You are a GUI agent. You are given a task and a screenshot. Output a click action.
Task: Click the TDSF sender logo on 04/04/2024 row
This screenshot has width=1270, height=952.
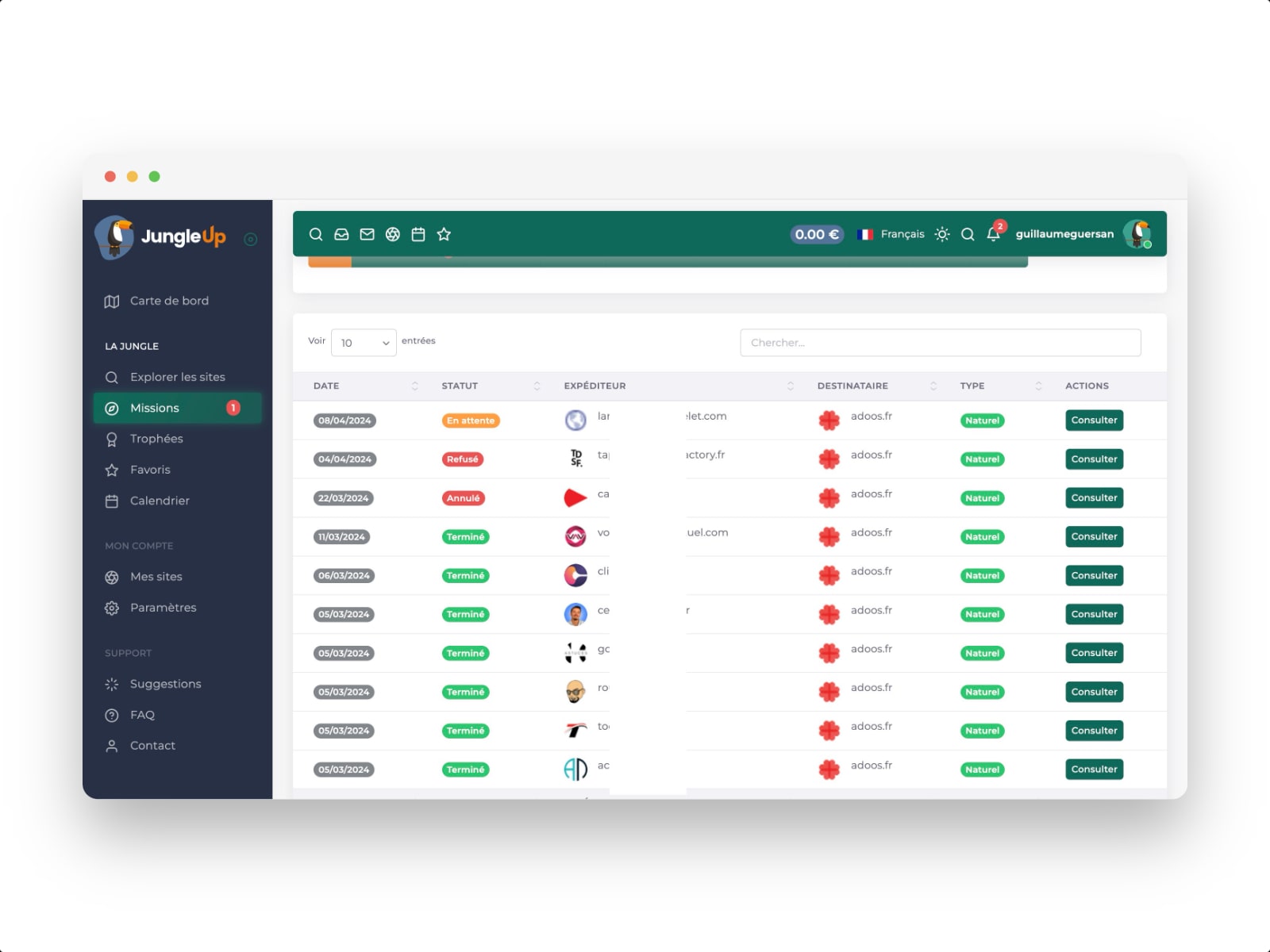[575, 459]
